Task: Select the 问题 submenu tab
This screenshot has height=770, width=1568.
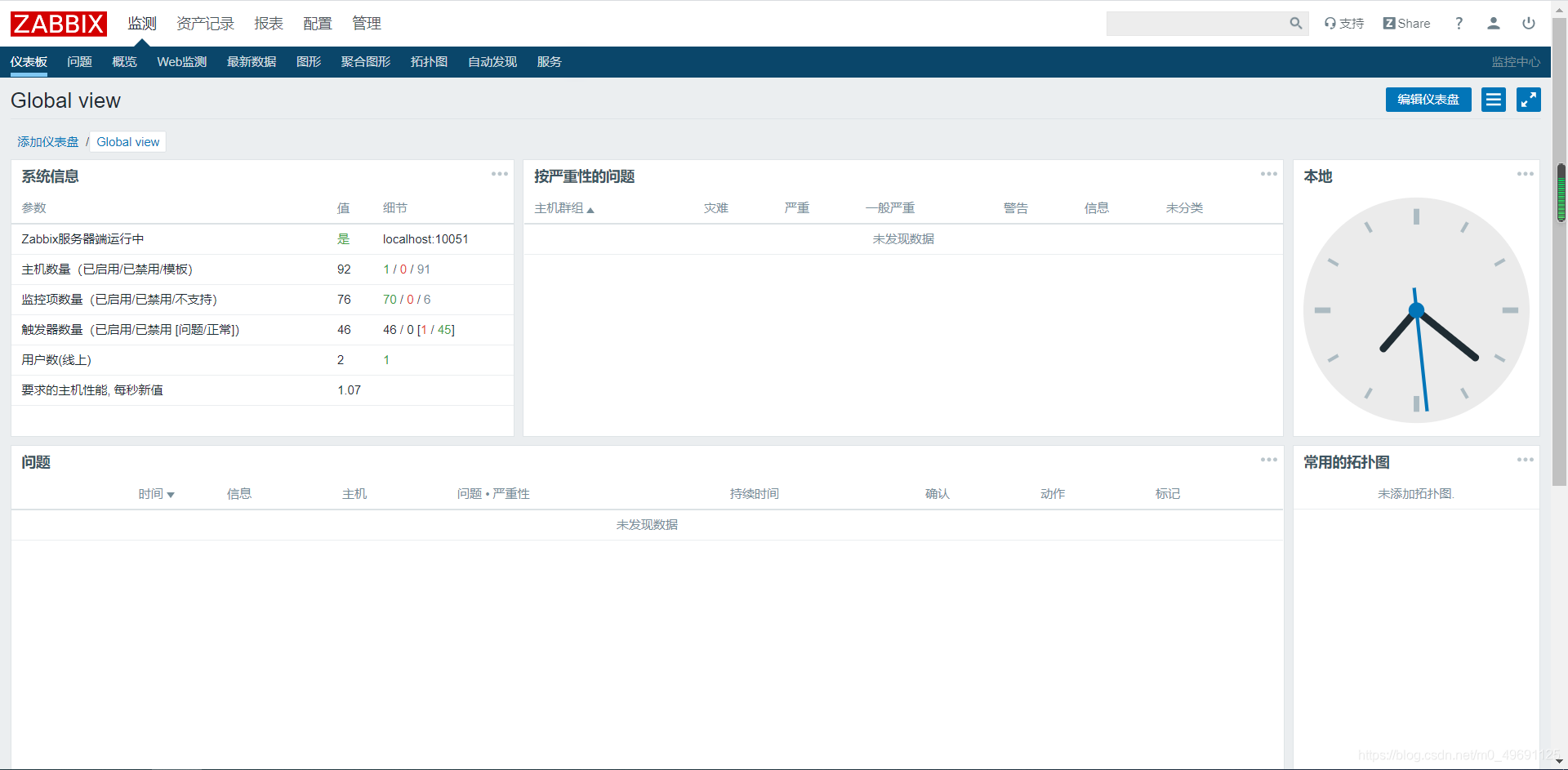Action: (x=79, y=62)
